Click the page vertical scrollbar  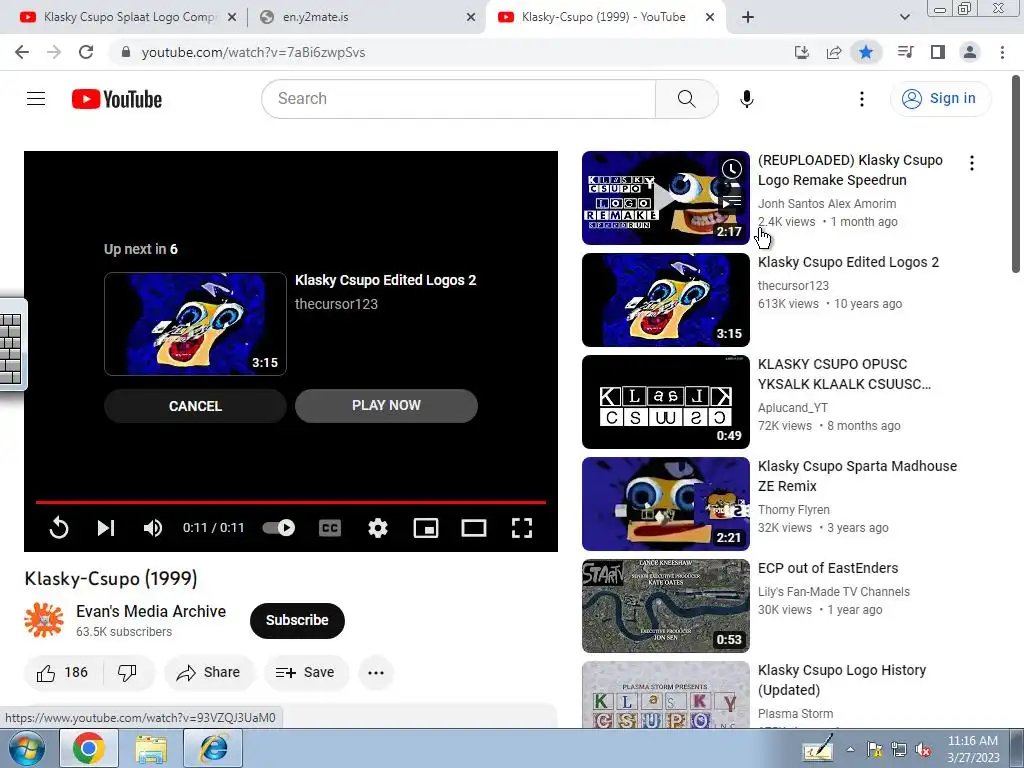coord(1017,175)
